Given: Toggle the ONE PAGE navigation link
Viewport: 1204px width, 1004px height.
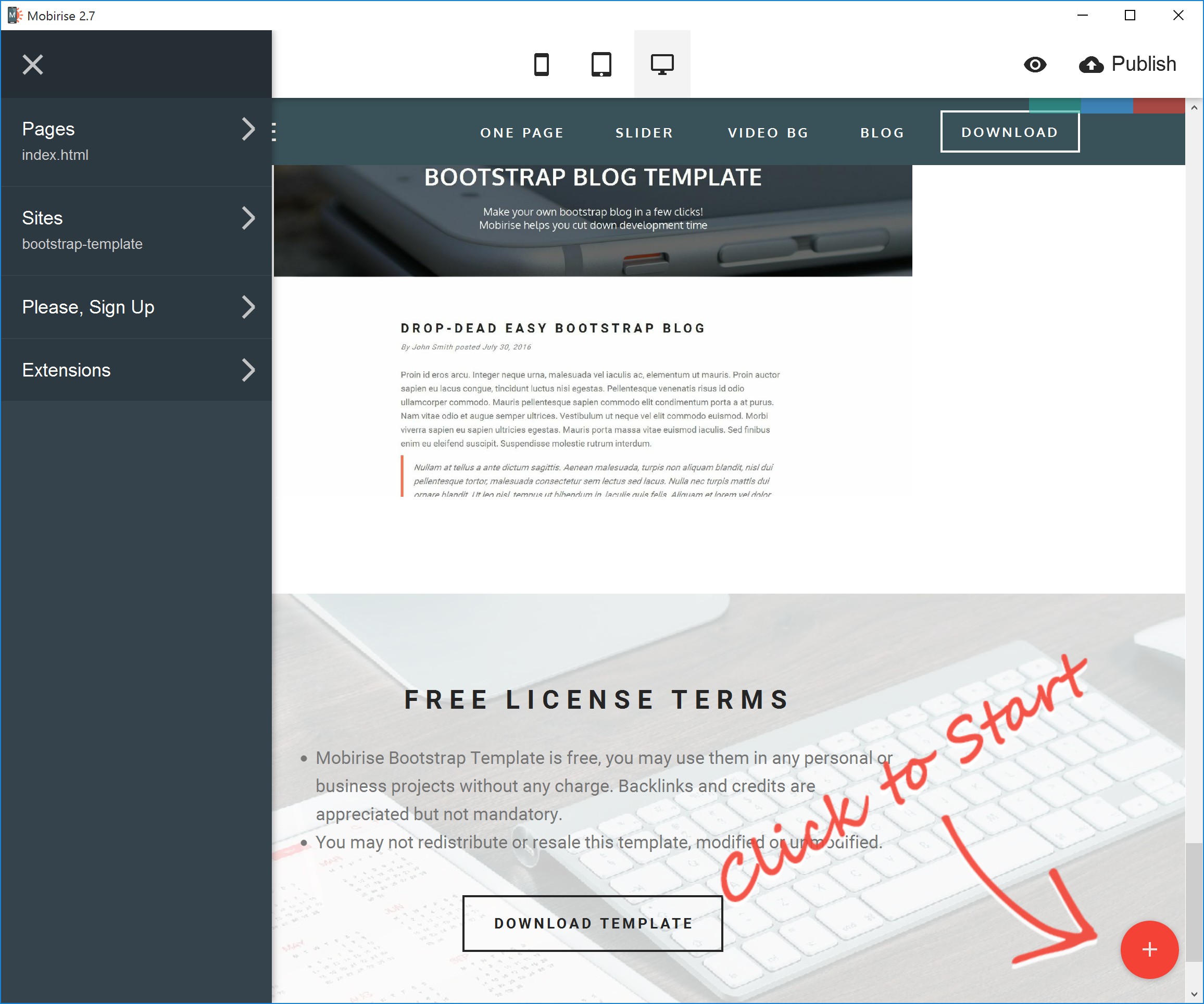Looking at the screenshot, I should point(523,132).
